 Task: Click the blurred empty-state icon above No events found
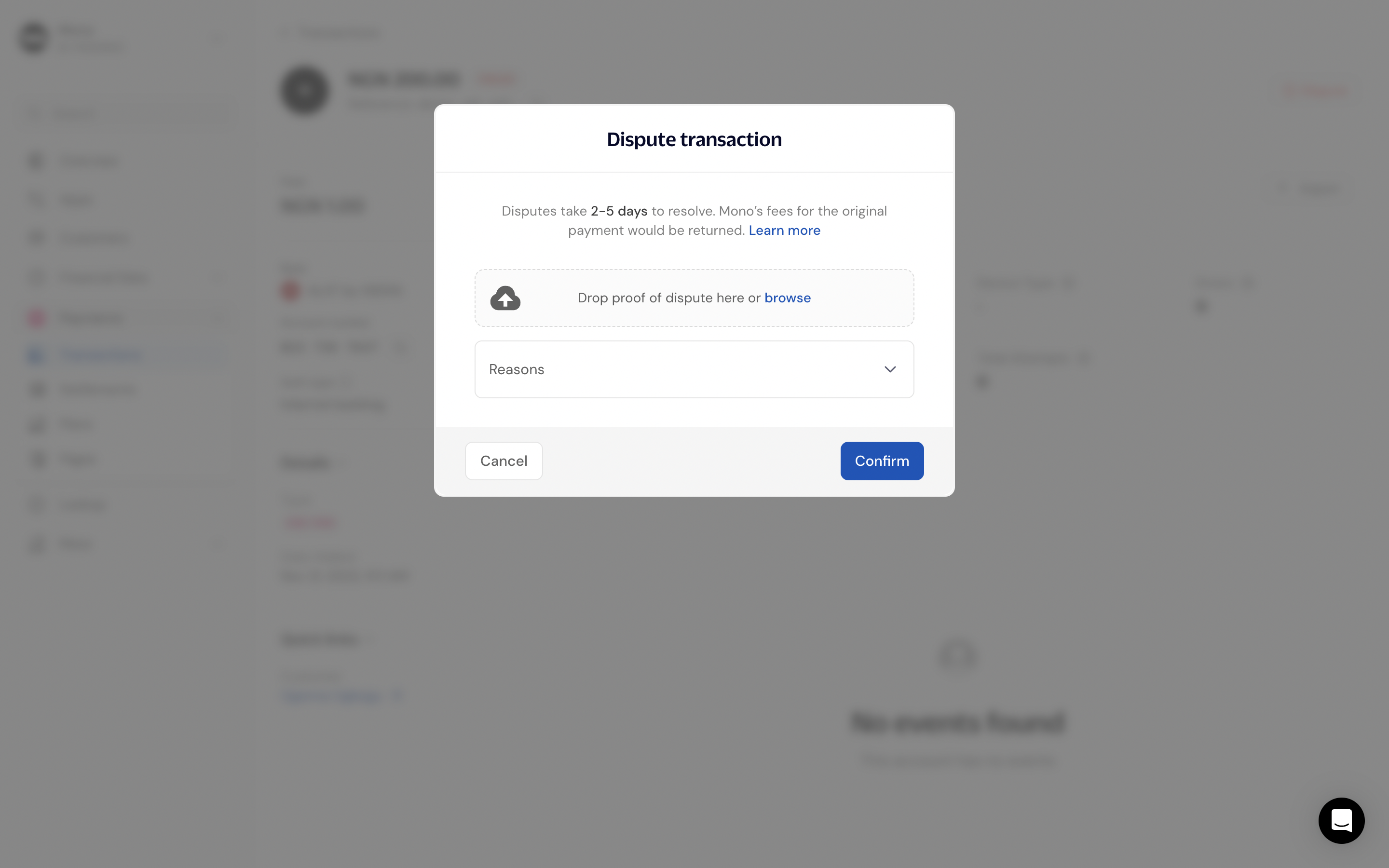(x=958, y=655)
